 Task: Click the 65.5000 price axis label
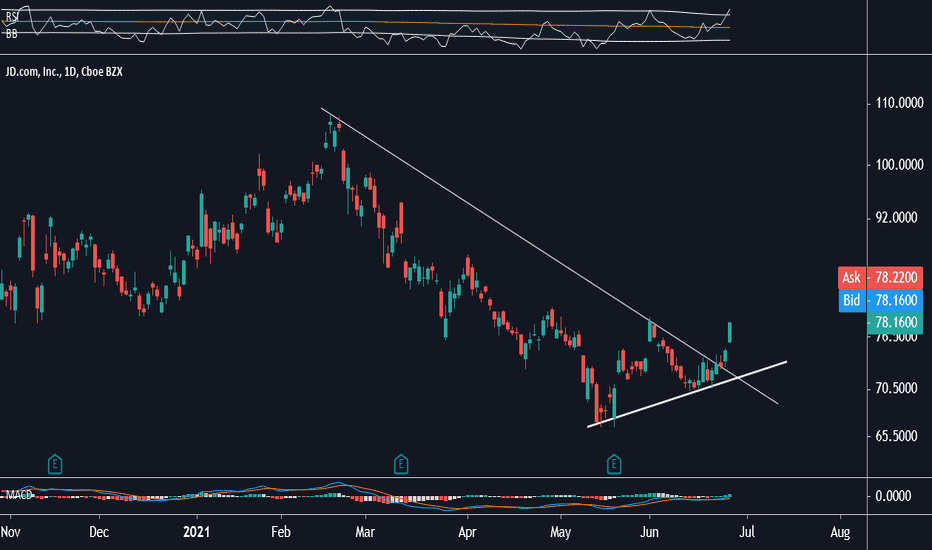pos(896,436)
